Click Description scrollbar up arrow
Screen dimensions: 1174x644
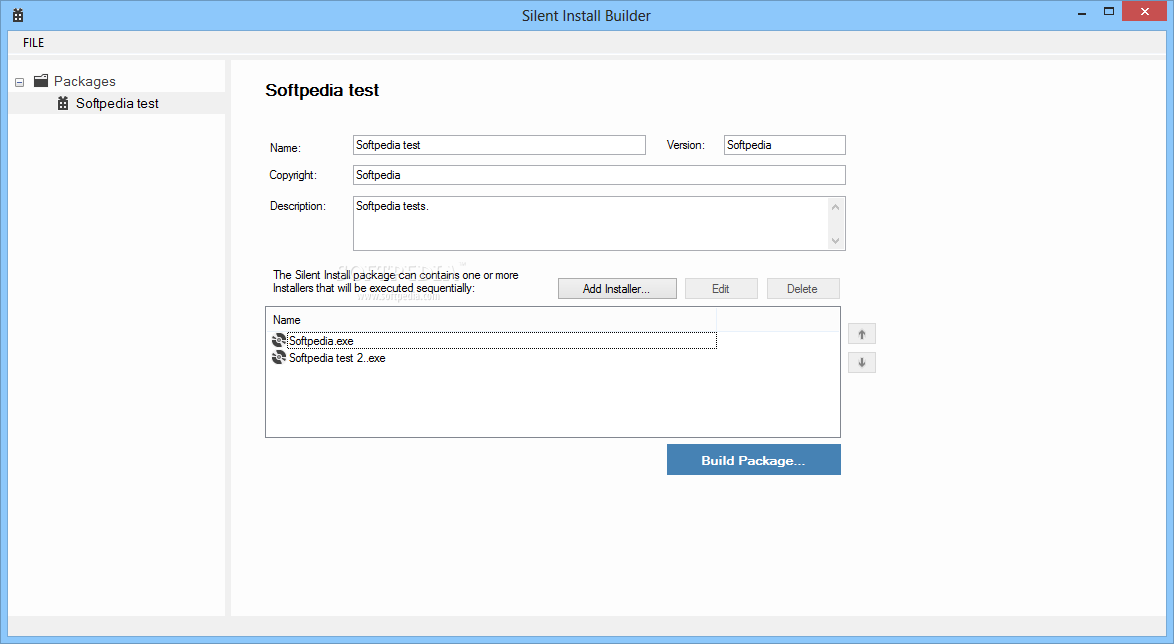pyautogui.click(x=836, y=207)
